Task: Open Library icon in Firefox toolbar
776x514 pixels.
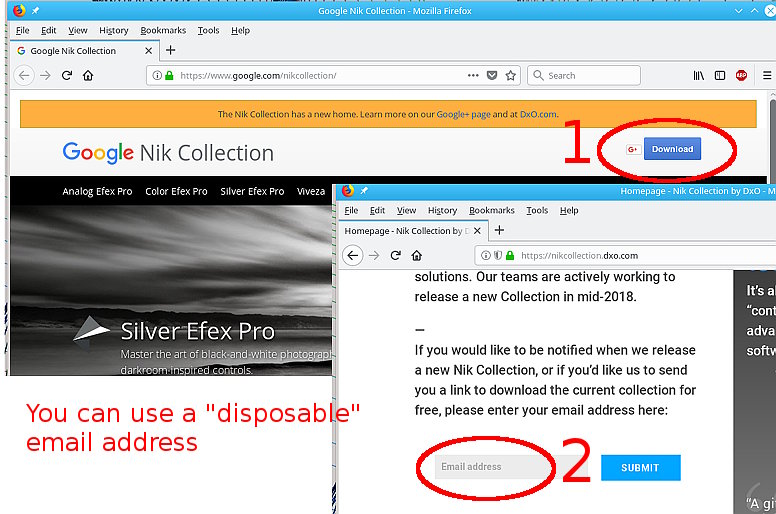Action: [x=698, y=76]
